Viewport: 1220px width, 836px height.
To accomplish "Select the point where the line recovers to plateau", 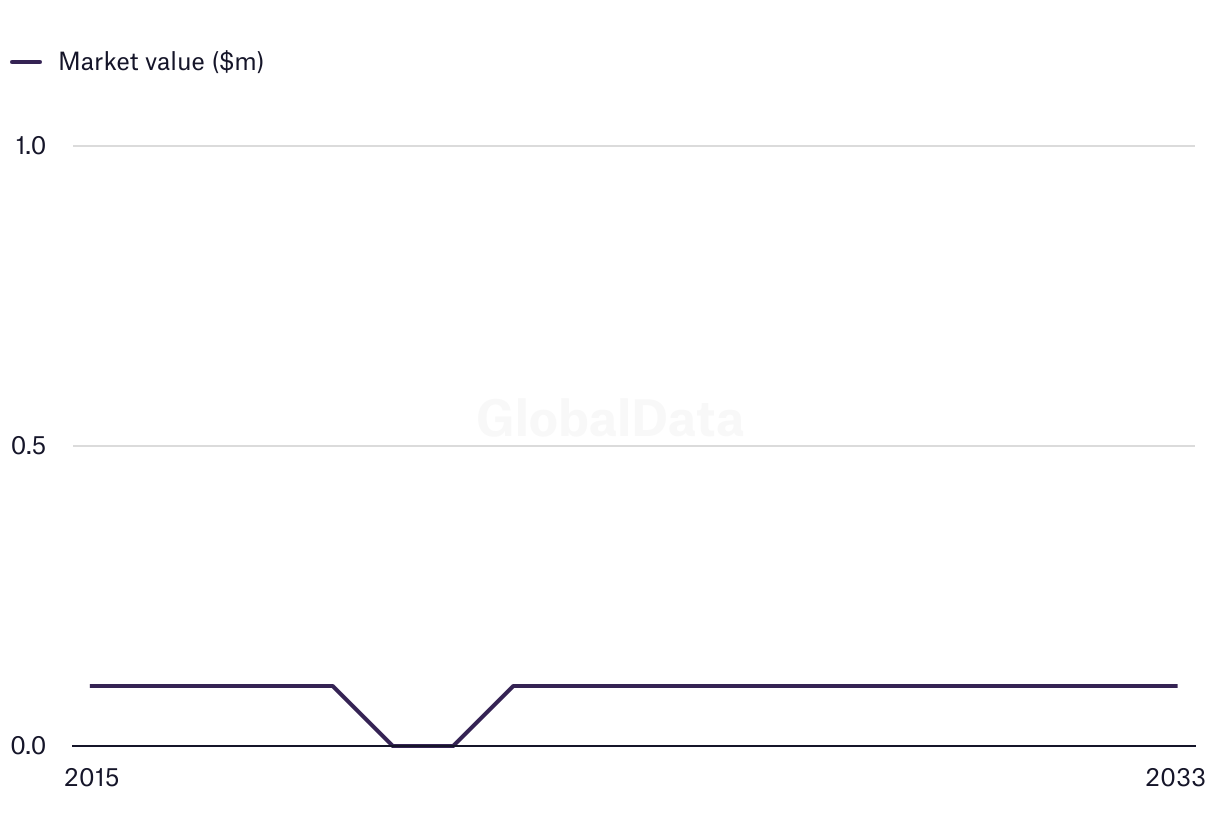I will coord(513,686).
